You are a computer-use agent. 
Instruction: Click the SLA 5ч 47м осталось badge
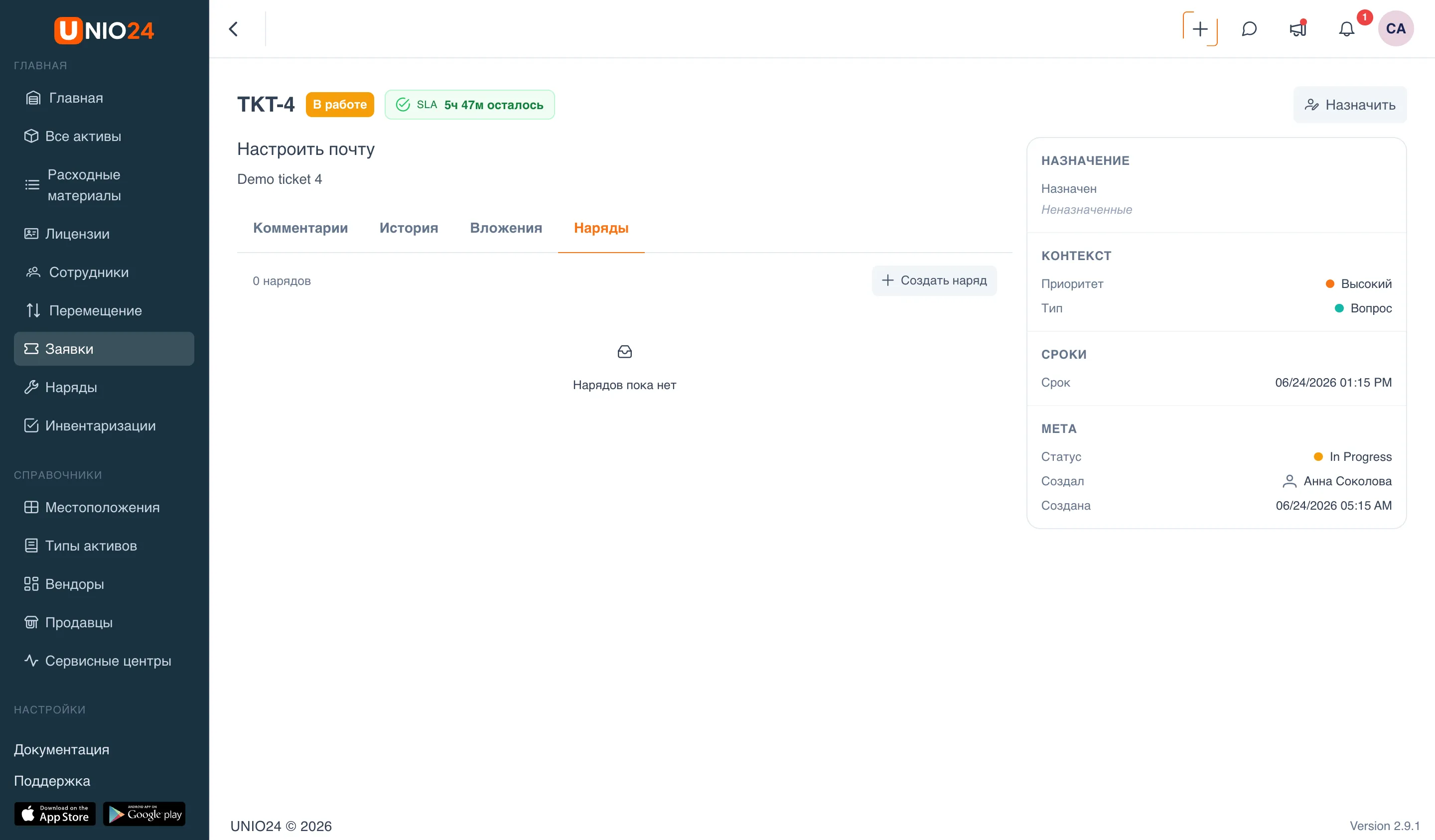pyautogui.click(x=469, y=105)
